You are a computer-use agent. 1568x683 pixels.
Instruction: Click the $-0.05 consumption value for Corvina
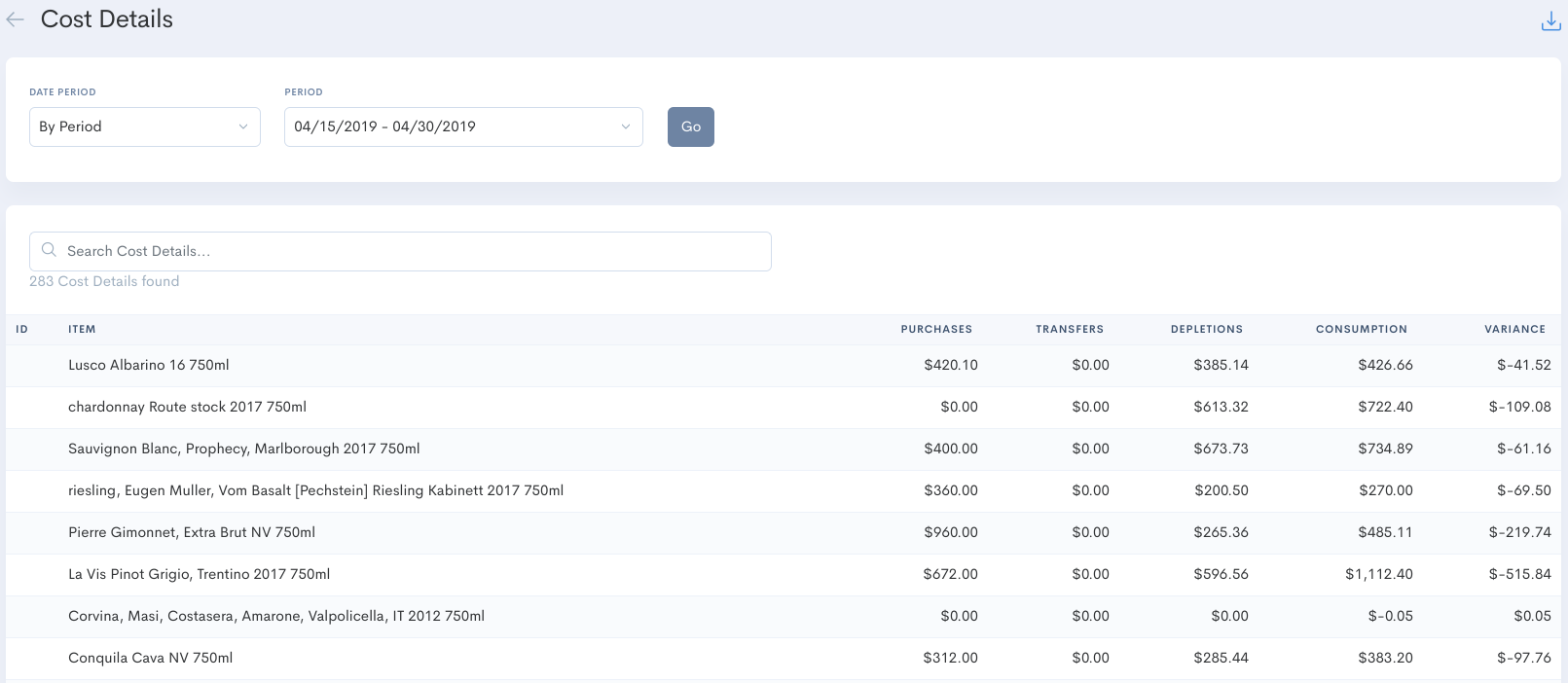(x=1391, y=616)
